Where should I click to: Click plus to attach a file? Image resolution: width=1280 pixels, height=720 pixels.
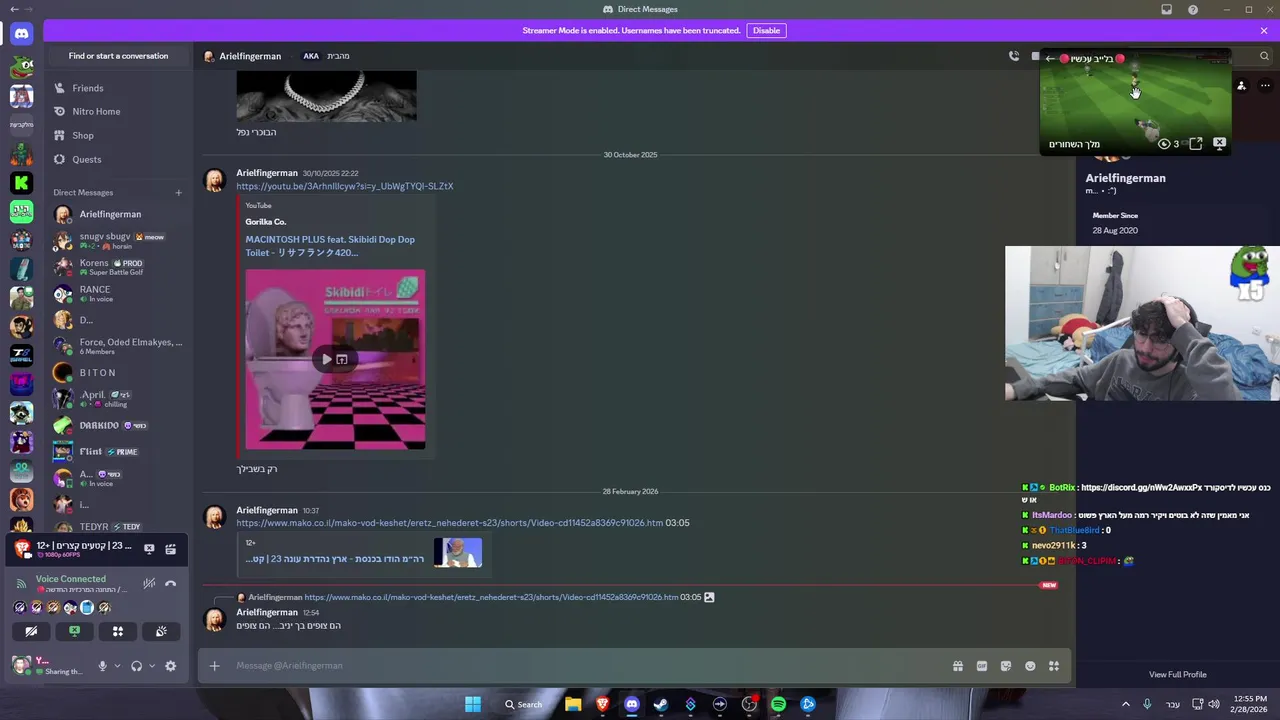point(214,666)
